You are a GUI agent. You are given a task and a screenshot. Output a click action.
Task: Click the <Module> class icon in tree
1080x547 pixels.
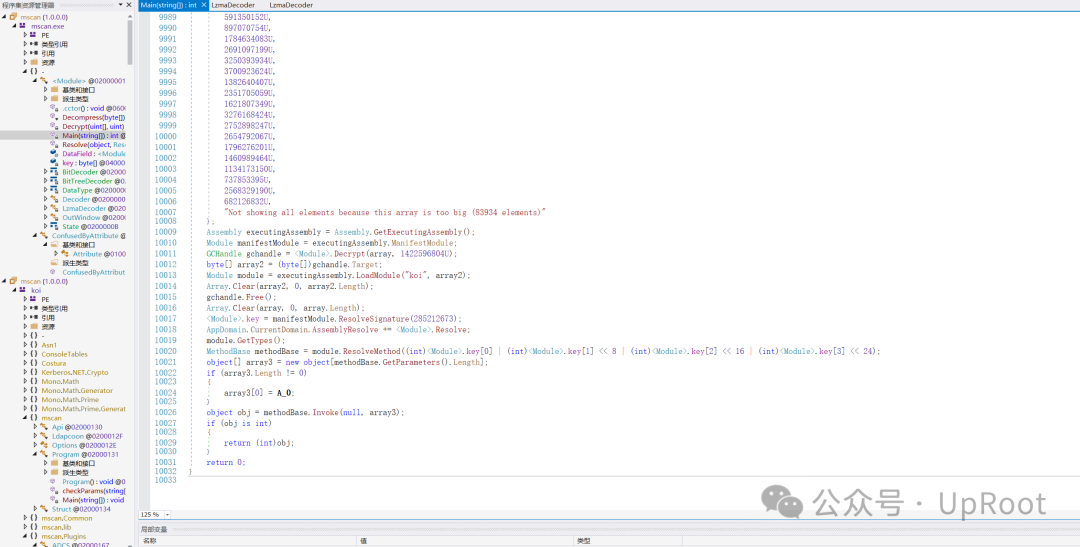click(43, 81)
